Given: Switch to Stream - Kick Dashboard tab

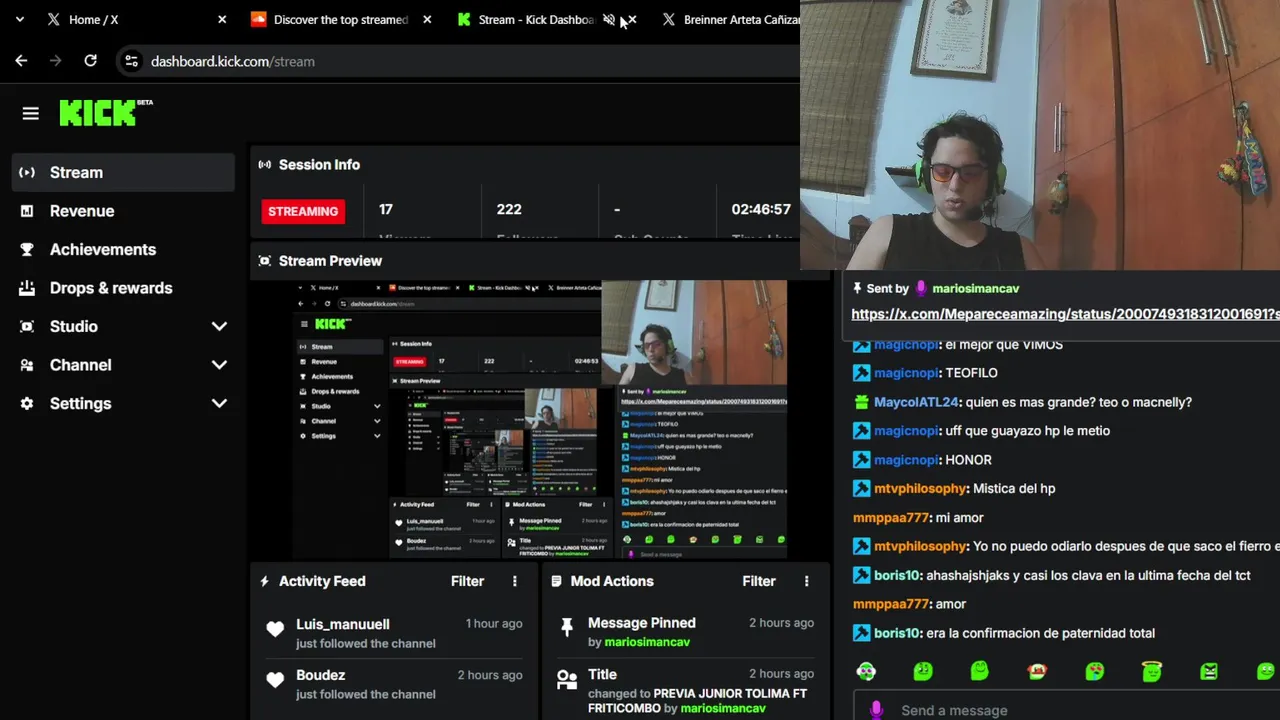Looking at the screenshot, I should point(536,19).
